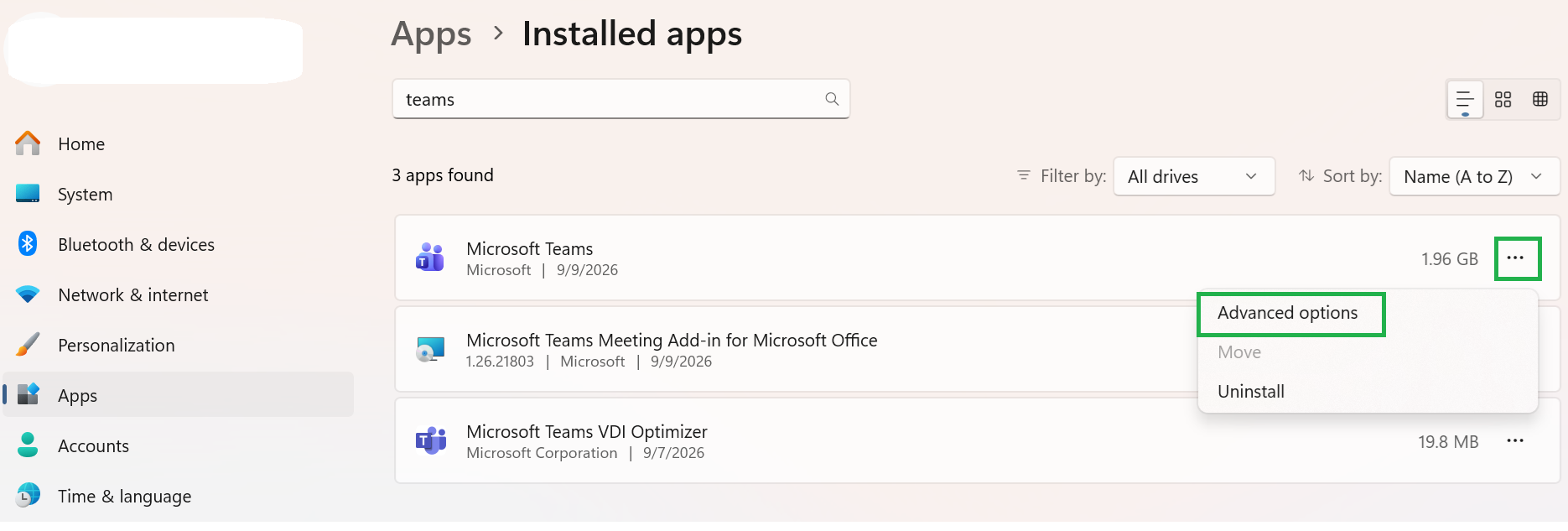The width and height of the screenshot is (1568, 531).
Task: Click the 3 apps found label
Action: pos(443,175)
